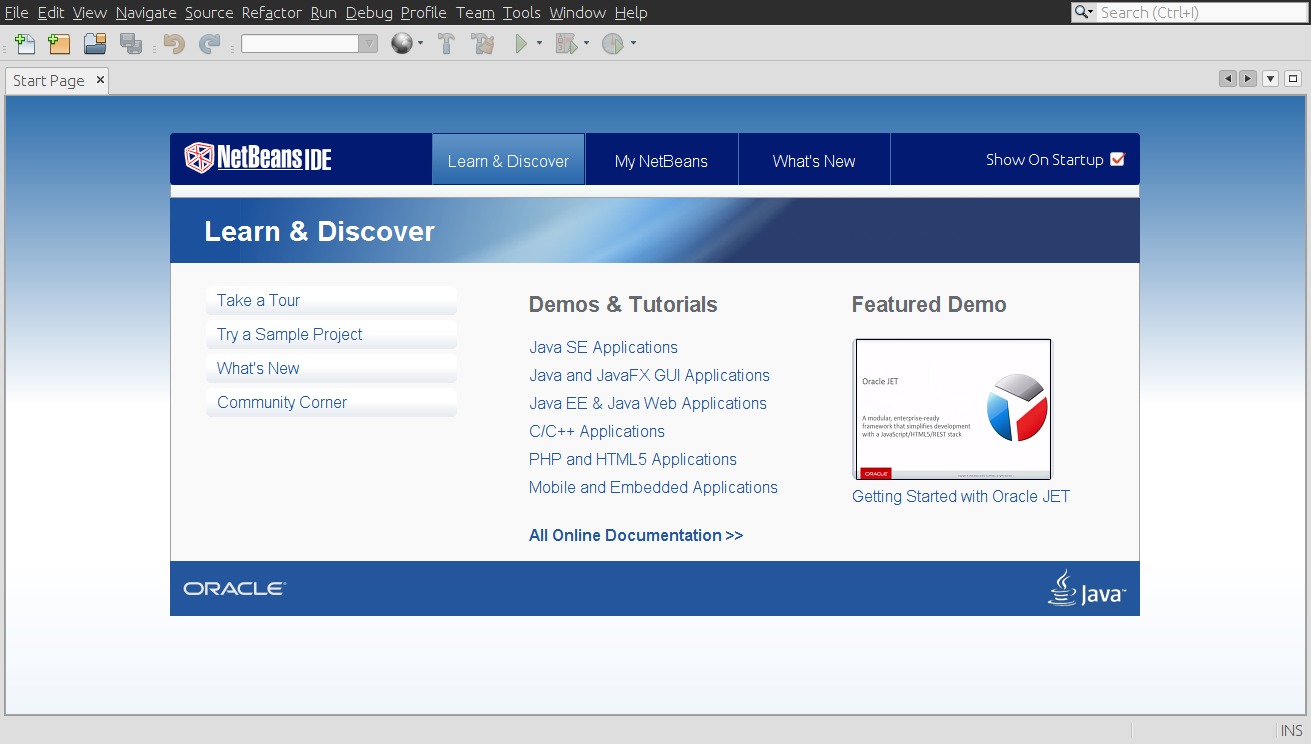This screenshot has height=744, width=1311.
Task: Expand the Run Project dropdown arrow
Action: pos(539,44)
